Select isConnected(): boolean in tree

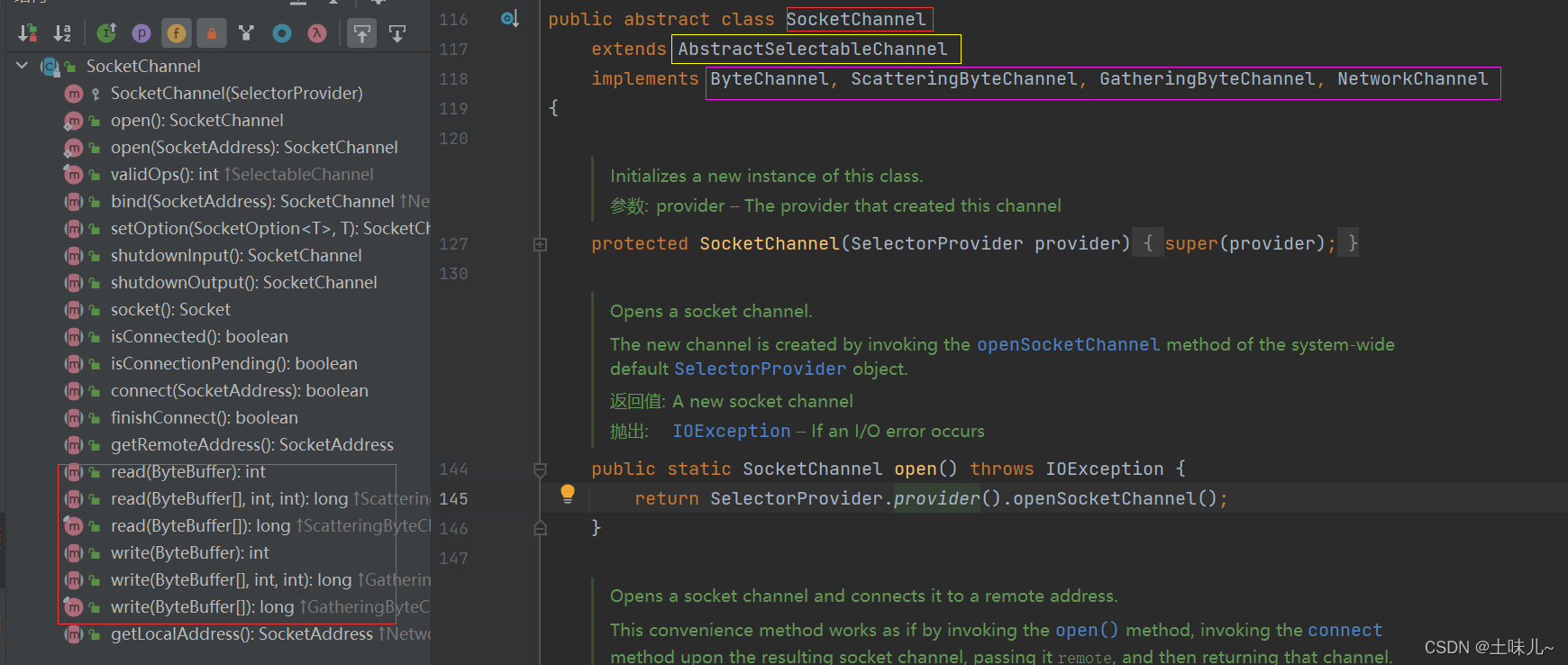[199, 336]
